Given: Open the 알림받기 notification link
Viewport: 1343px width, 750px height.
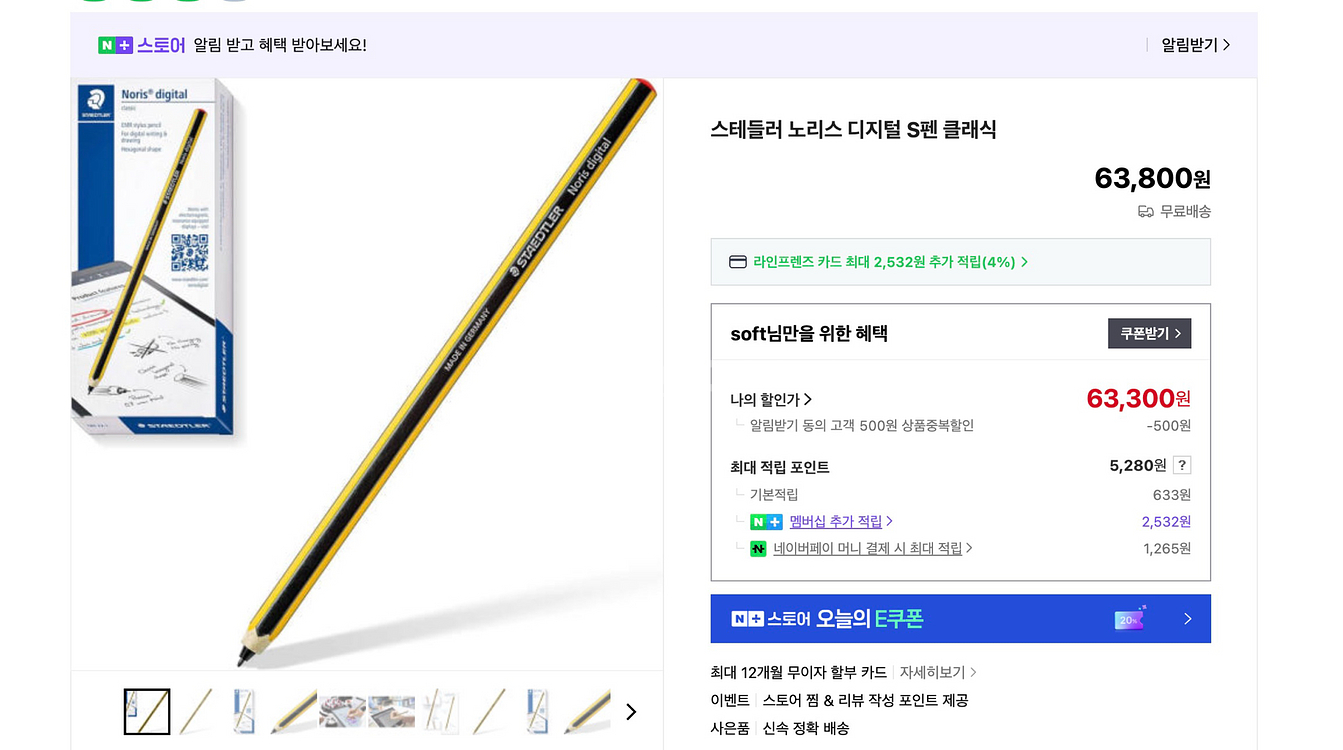Looking at the screenshot, I should pyautogui.click(x=1195, y=45).
